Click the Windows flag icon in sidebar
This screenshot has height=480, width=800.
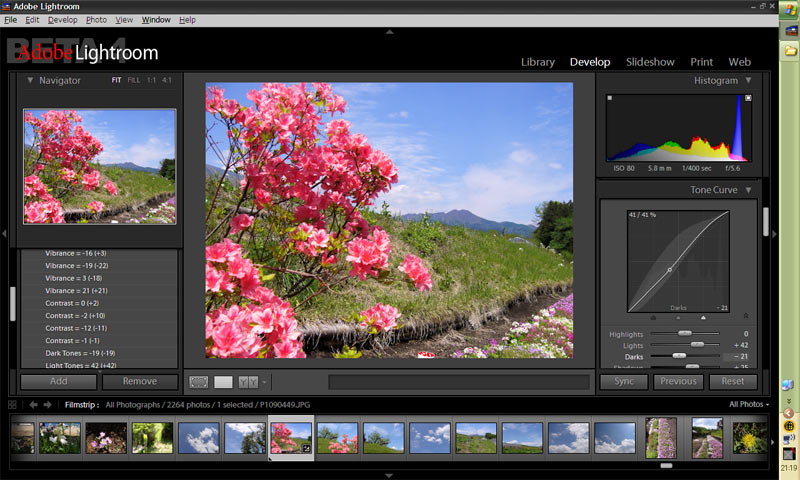click(x=790, y=11)
